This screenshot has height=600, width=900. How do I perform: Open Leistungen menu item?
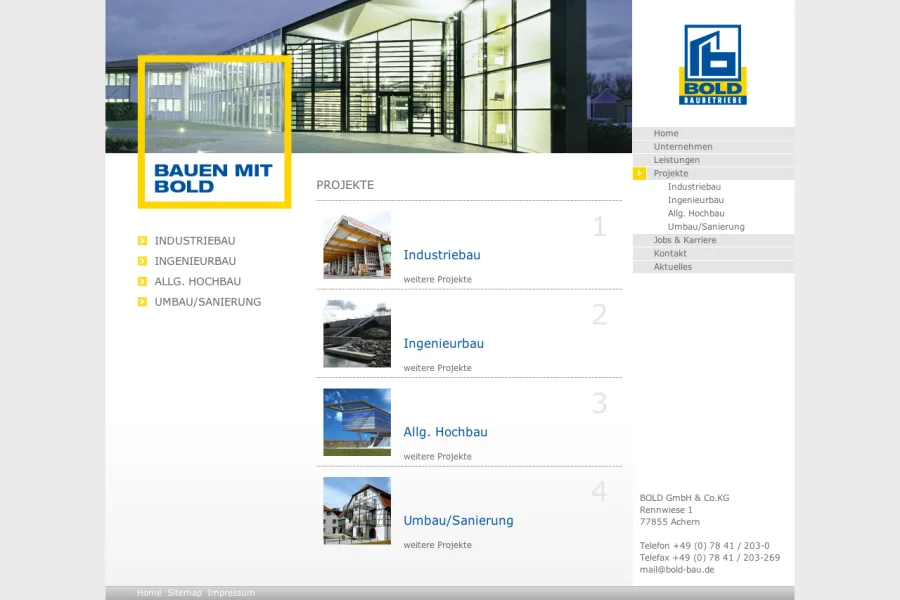tap(677, 160)
